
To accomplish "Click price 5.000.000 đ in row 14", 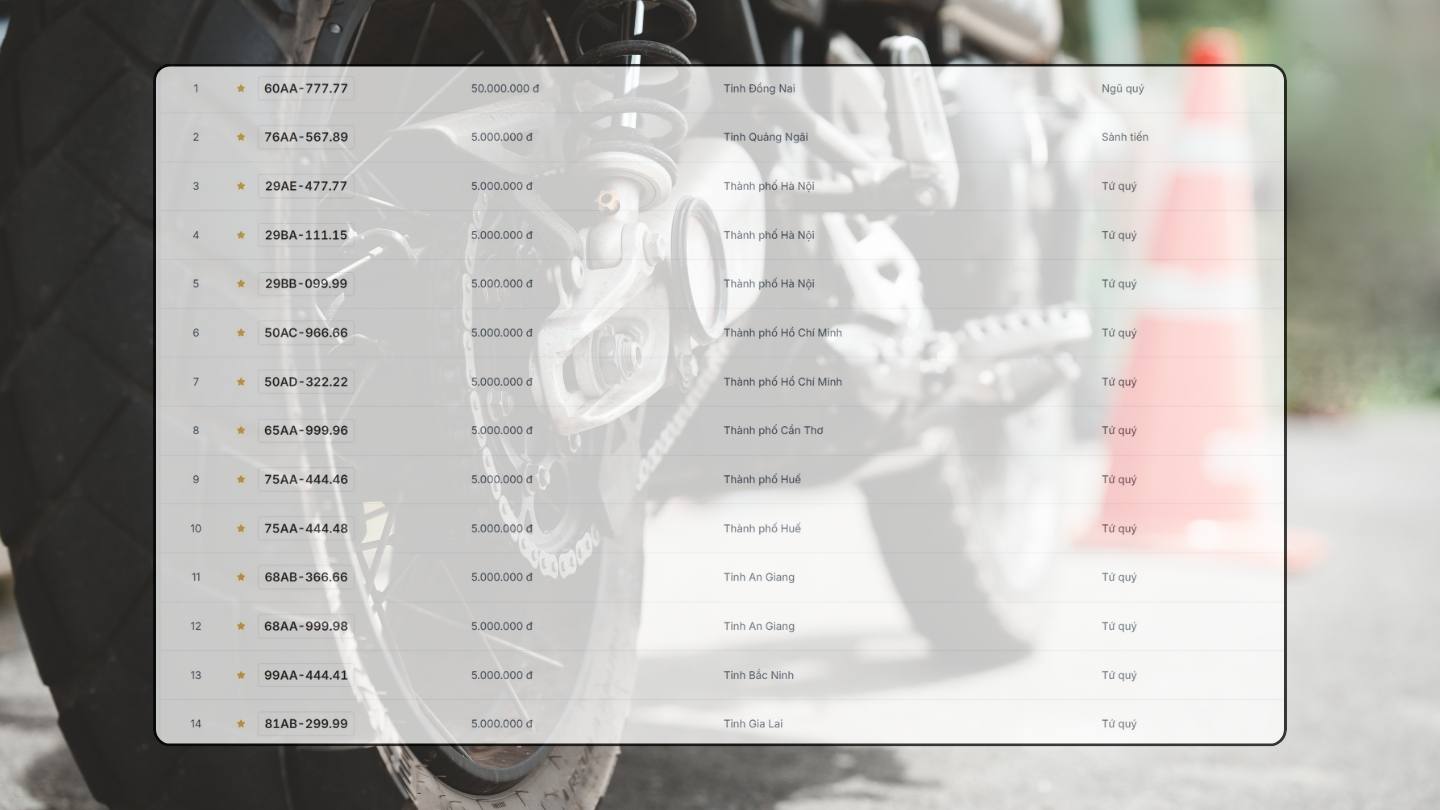I will 502,724.
